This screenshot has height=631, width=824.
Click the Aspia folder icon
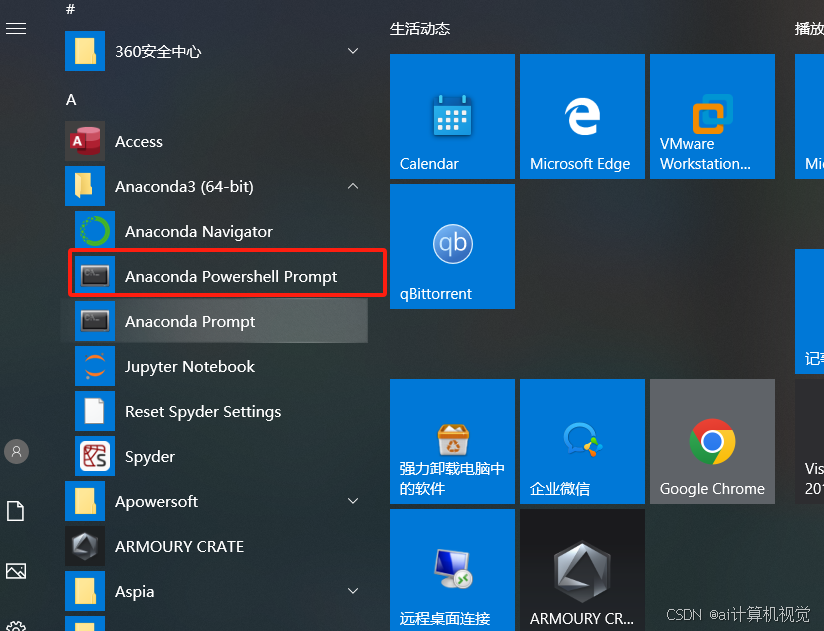(x=85, y=591)
